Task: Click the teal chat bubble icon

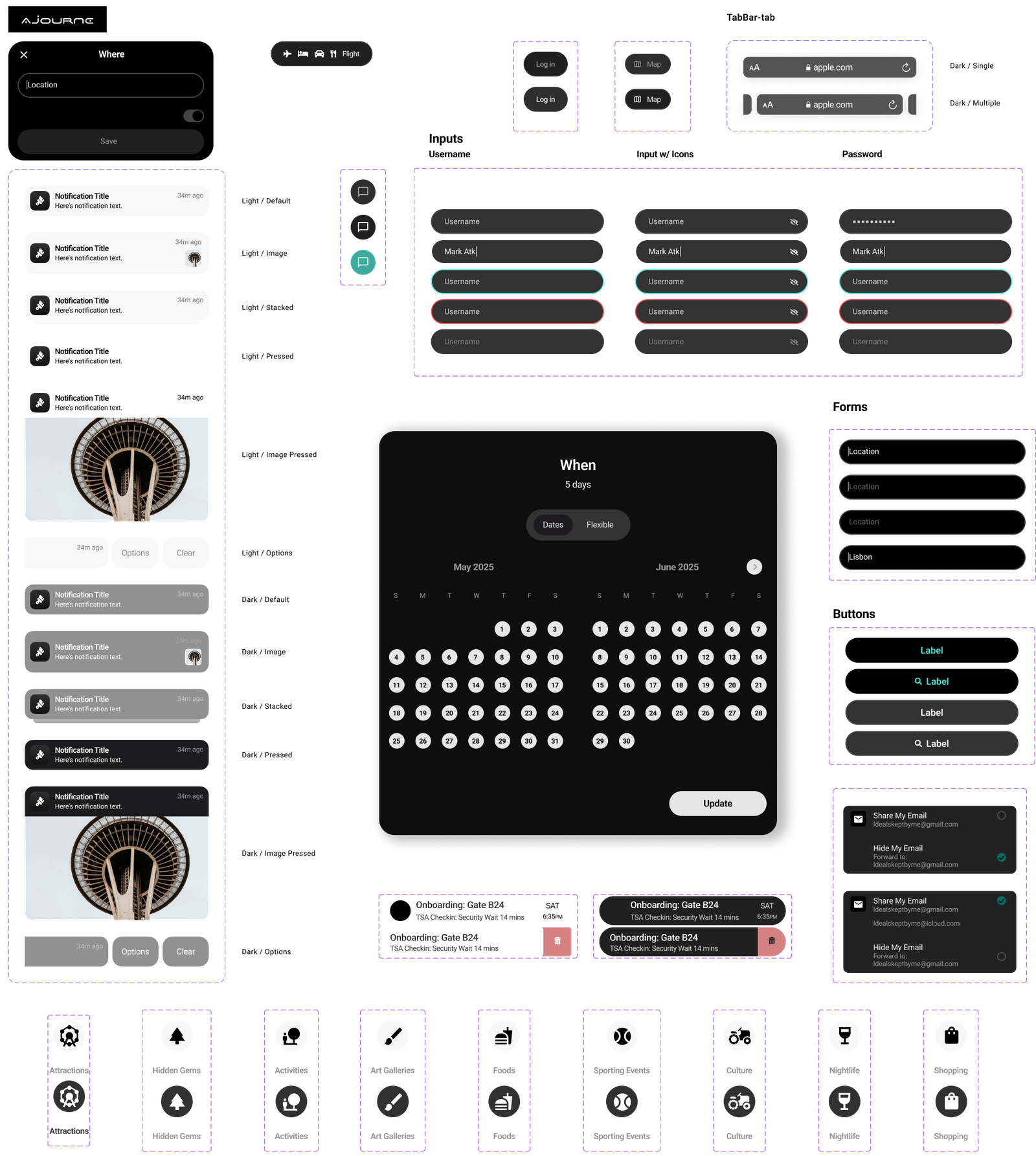Action: [x=363, y=262]
